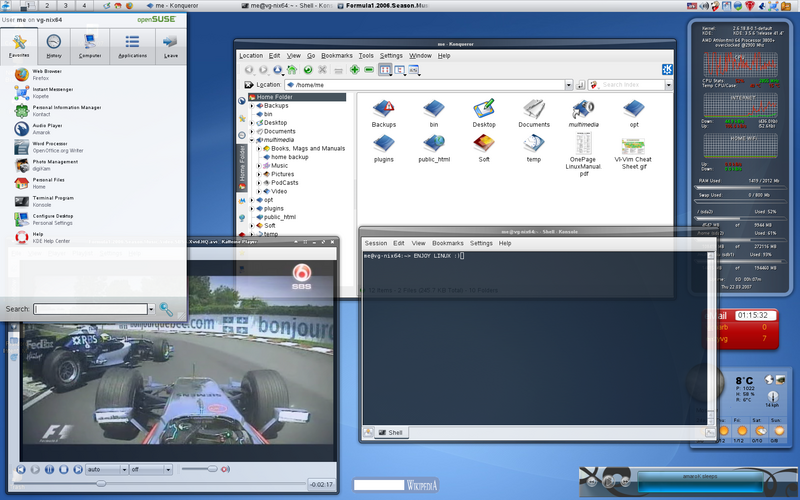This screenshot has width=800, height=500.
Task: Click the Shell tab in Konsole
Action: pos(389,433)
